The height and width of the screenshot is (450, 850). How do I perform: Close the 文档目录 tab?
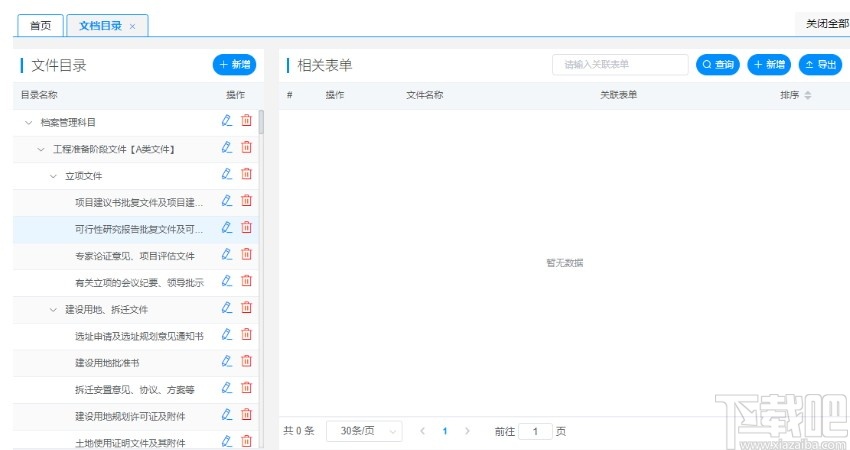click(x=132, y=26)
